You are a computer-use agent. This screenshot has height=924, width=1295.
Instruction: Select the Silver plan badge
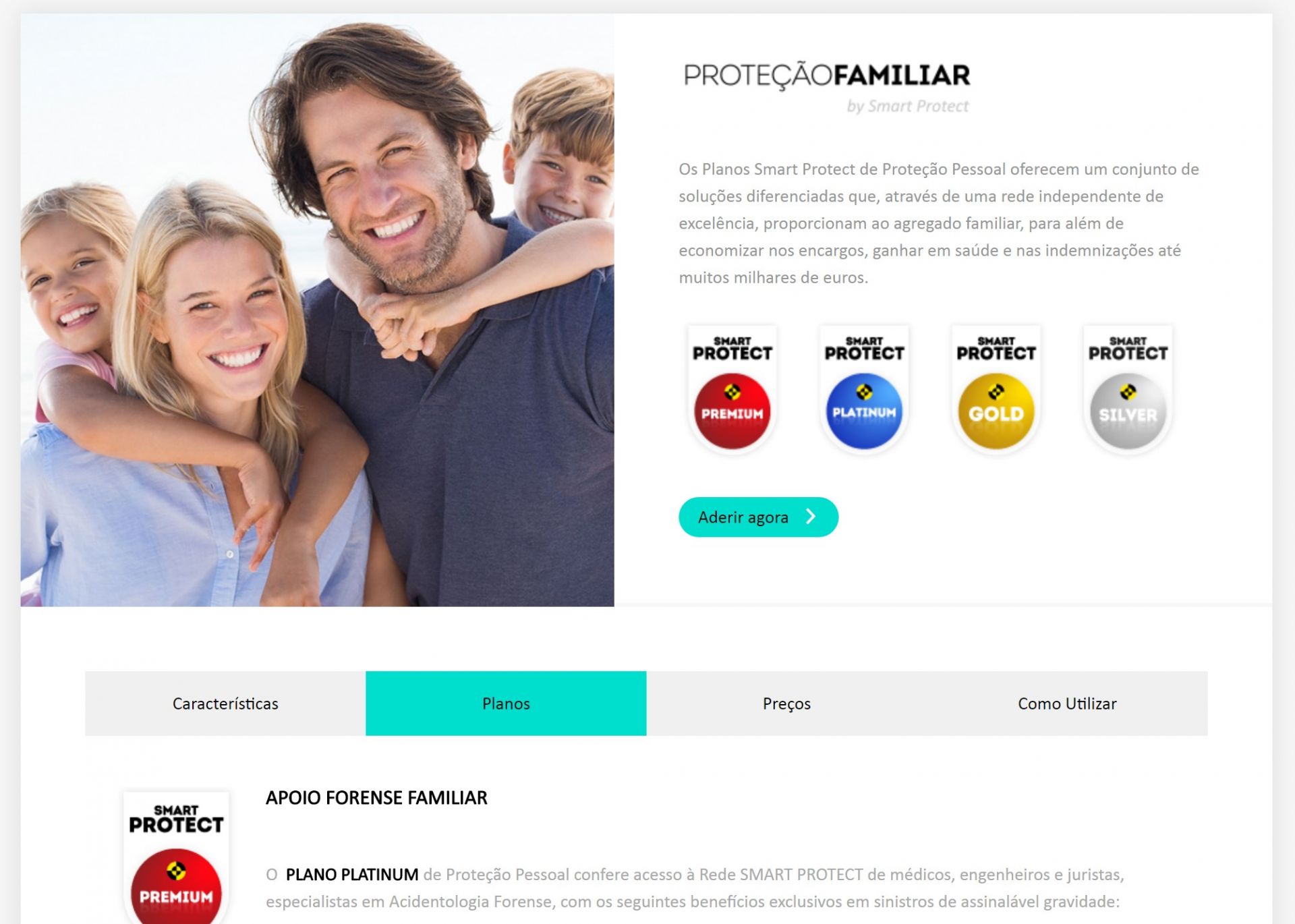pyautogui.click(x=1128, y=390)
